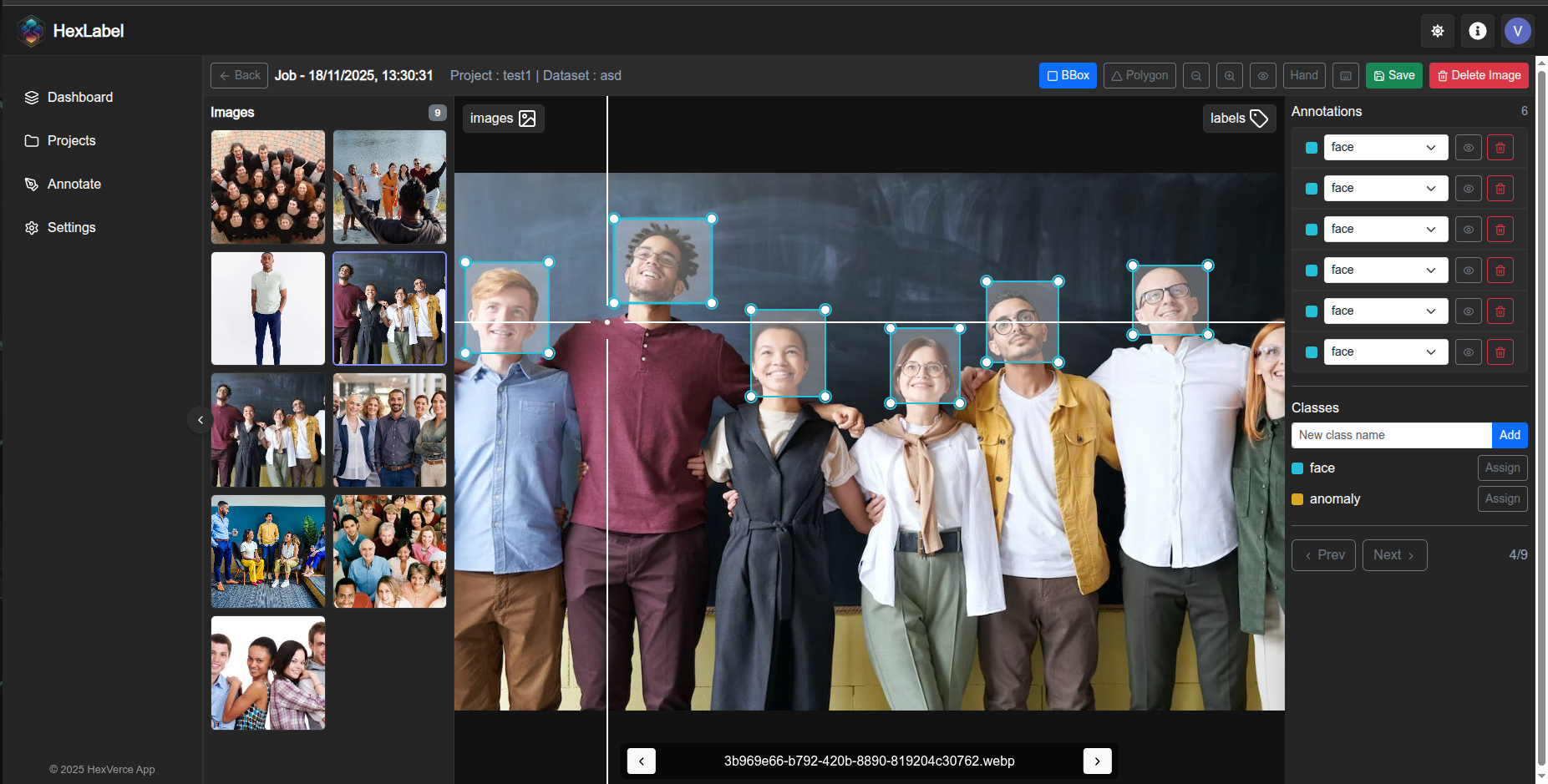Open class dropdown of first annotation

(x=1385, y=148)
